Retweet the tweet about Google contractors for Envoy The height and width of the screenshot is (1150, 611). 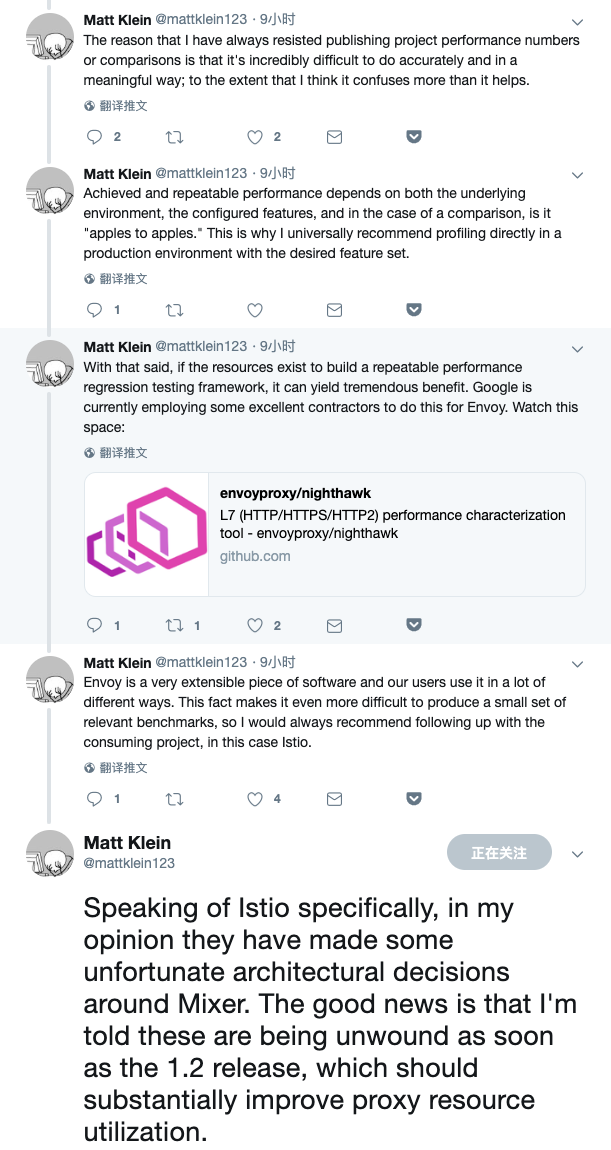(174, 625)
